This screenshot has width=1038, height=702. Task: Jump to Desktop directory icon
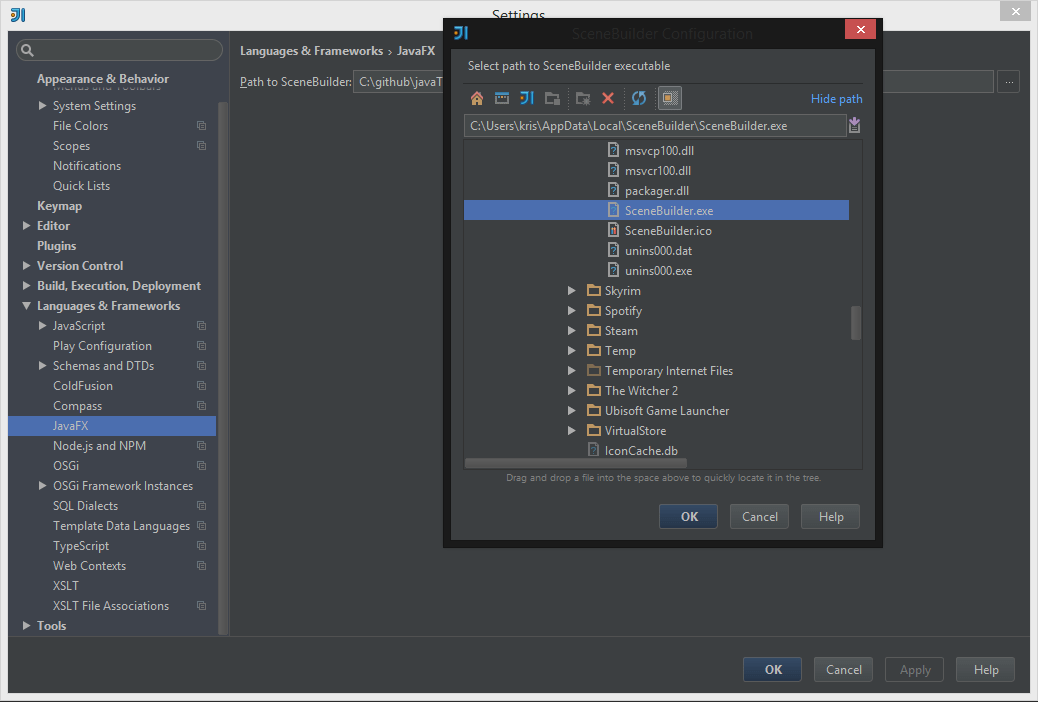[x=502, y=99]
